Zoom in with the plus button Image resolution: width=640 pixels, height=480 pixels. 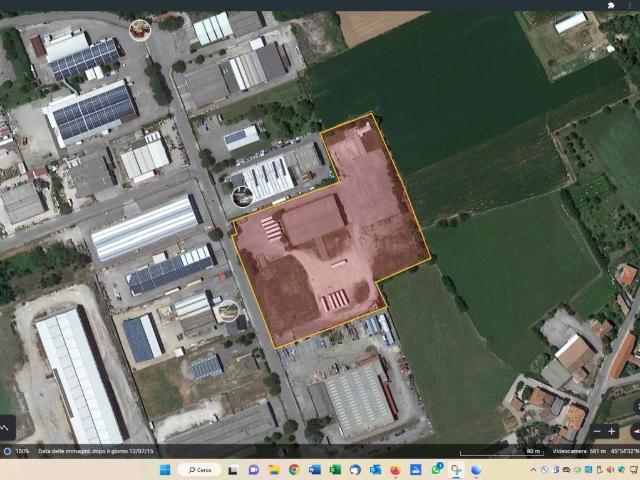(611, 431)
